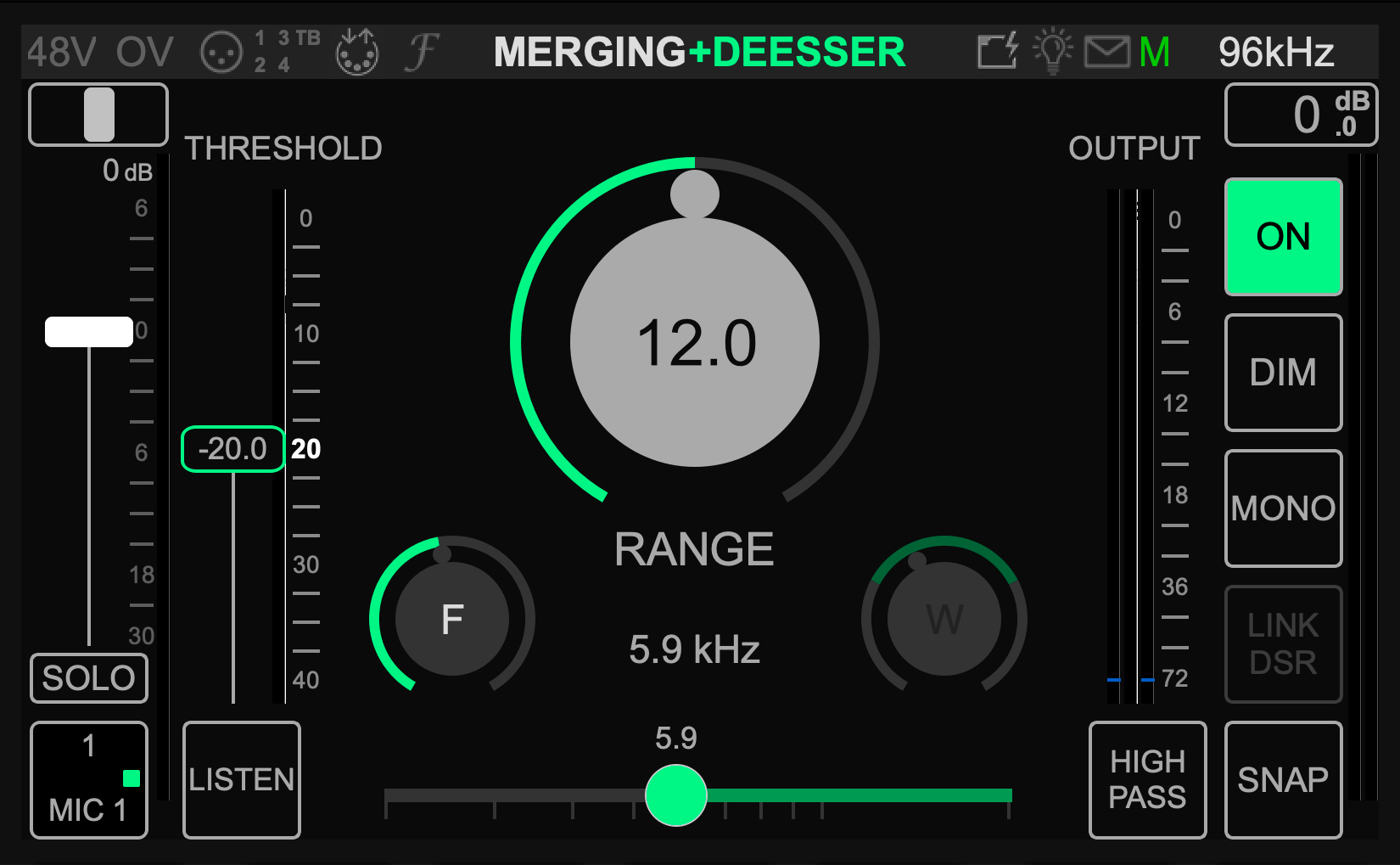Click the MIDI in/out connector icon
1400x865 pixels.
click(x=357, y=53)
